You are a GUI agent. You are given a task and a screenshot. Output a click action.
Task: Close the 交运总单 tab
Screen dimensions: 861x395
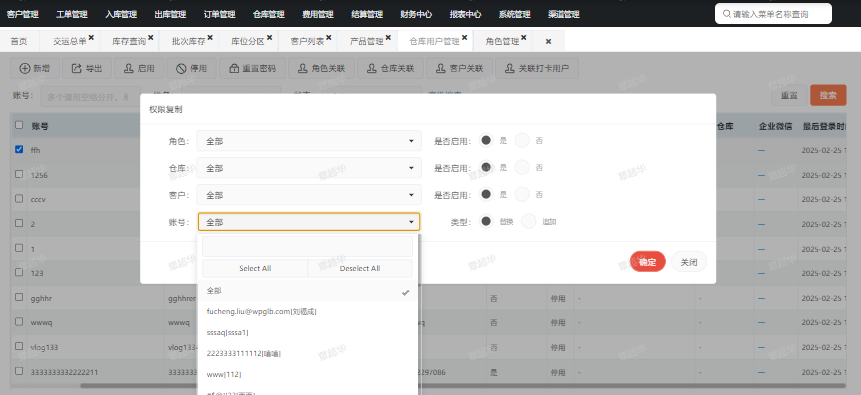[x=91, y=38]
